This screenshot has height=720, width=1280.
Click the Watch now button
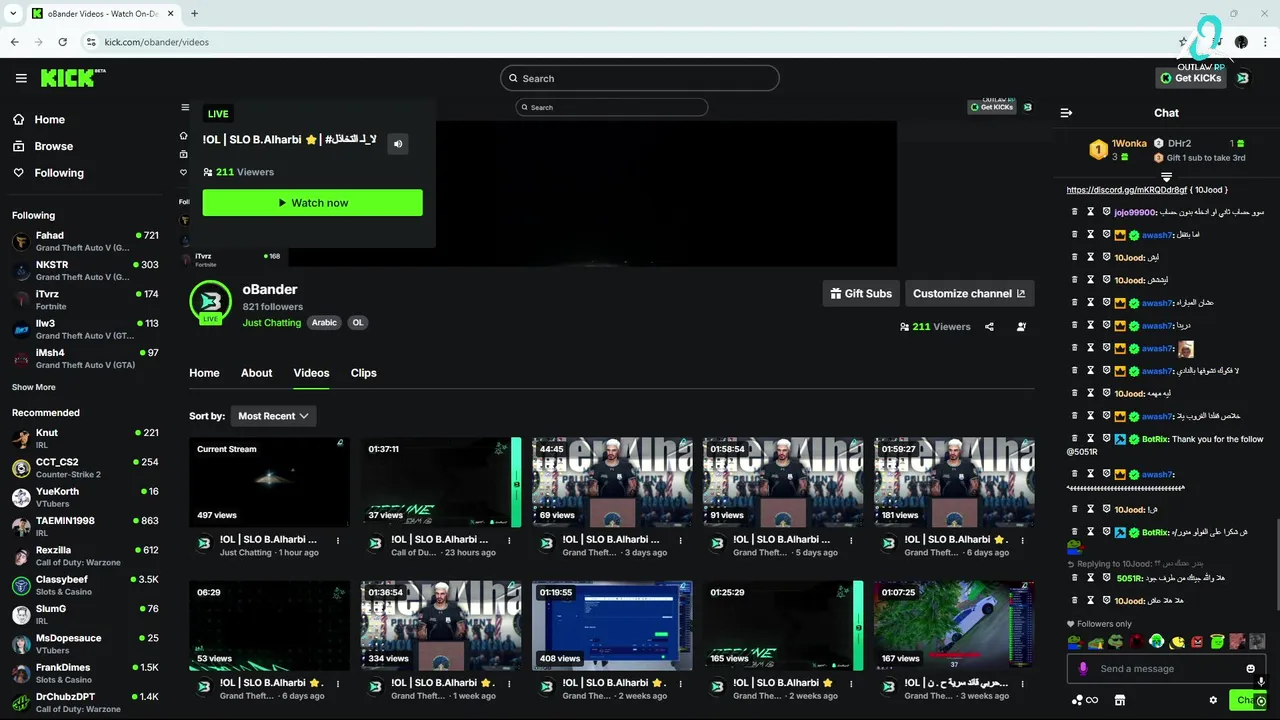(x=312, y=203)
